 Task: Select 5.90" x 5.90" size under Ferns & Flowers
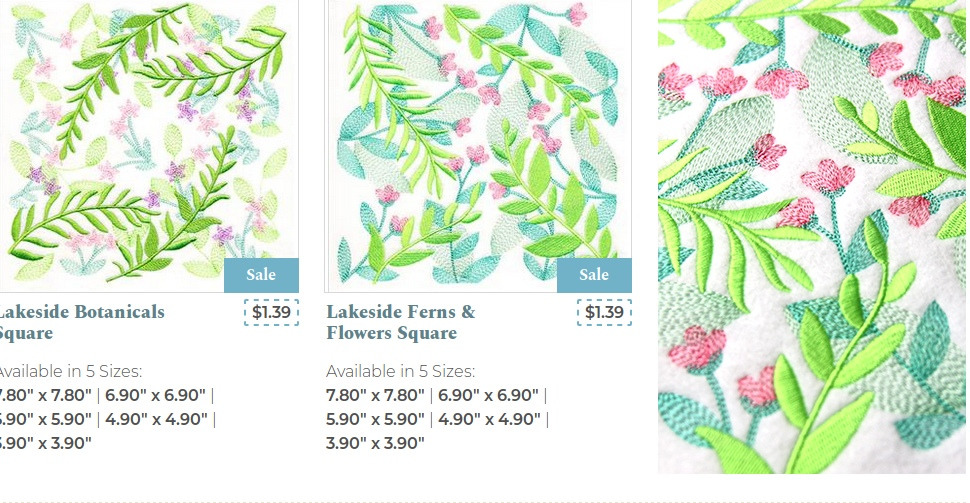click(376, 419)
